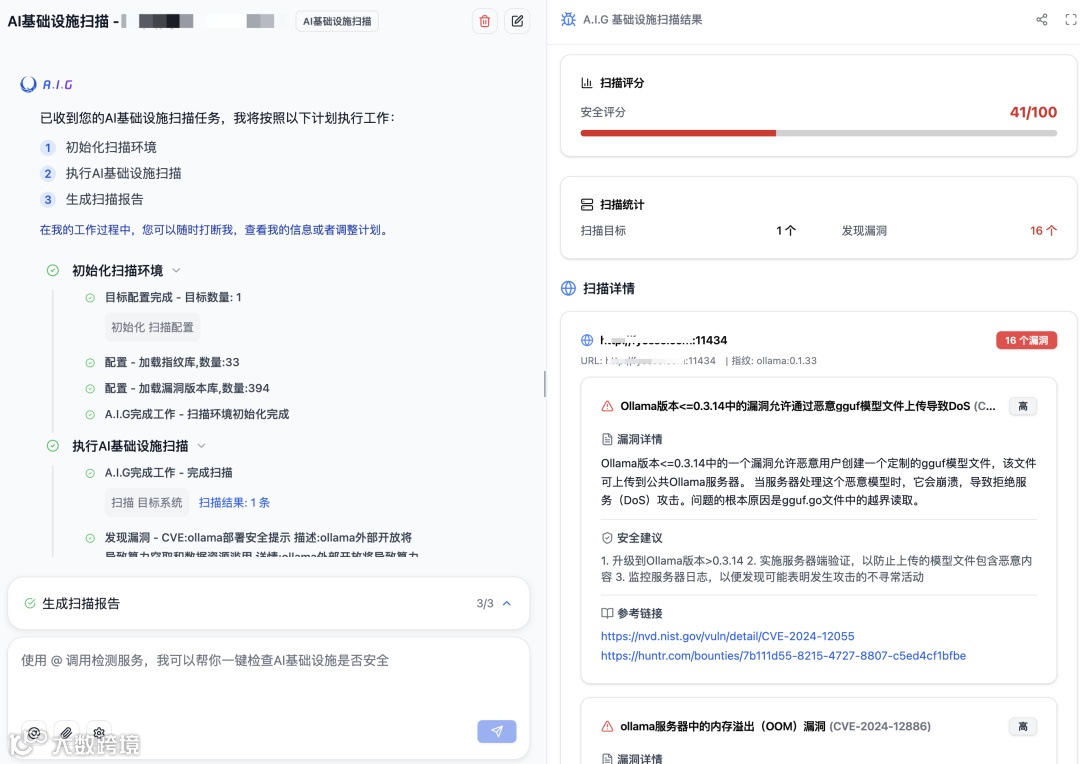Open settings gear in the input box
1080x764 pixels.
coord(98,732)
